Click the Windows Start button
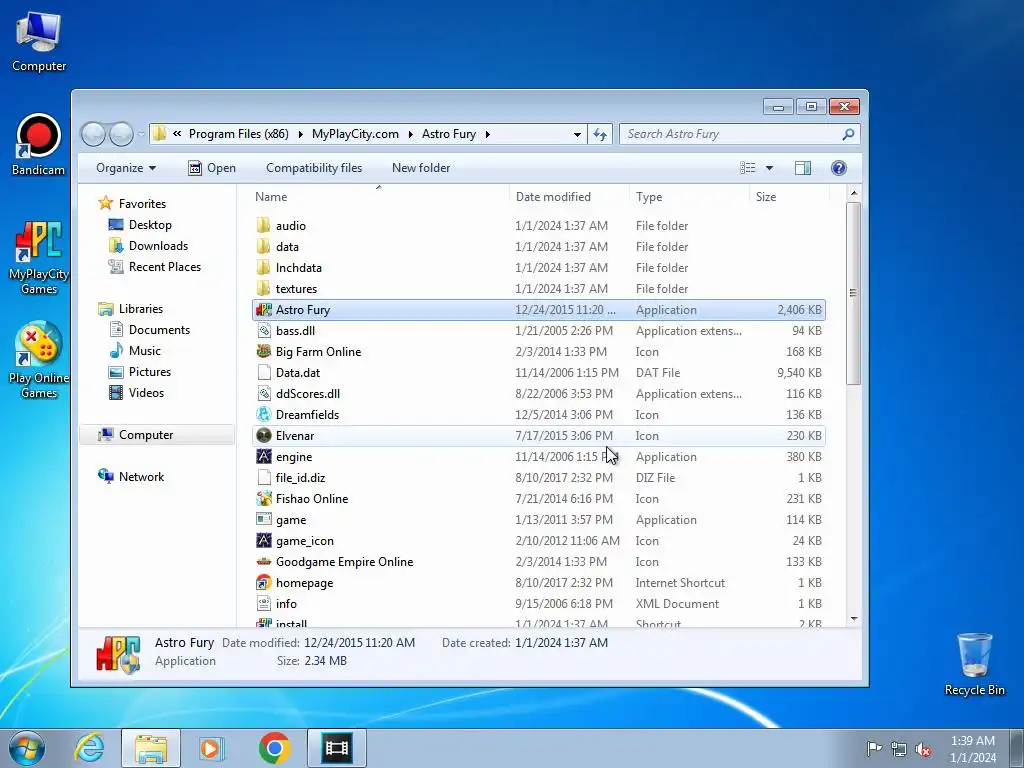The height and width of the screenshot is (768, 1024). pos(27,748)
